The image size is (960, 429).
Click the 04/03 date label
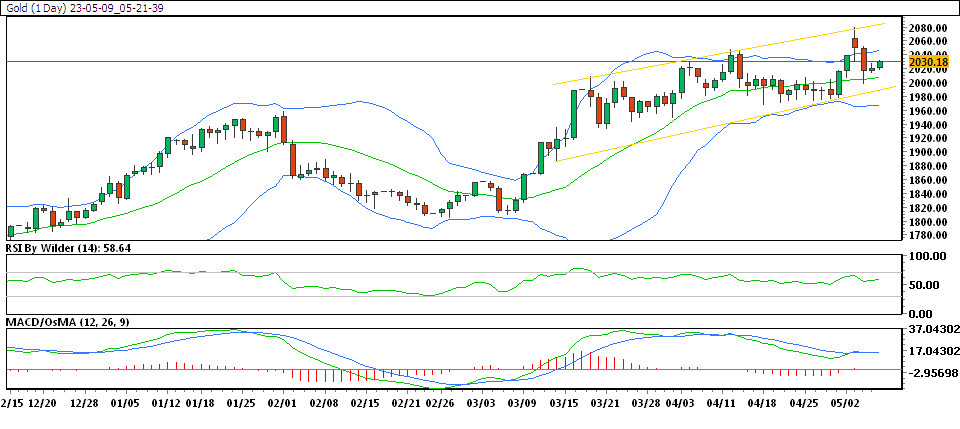(x=680, y=405)
